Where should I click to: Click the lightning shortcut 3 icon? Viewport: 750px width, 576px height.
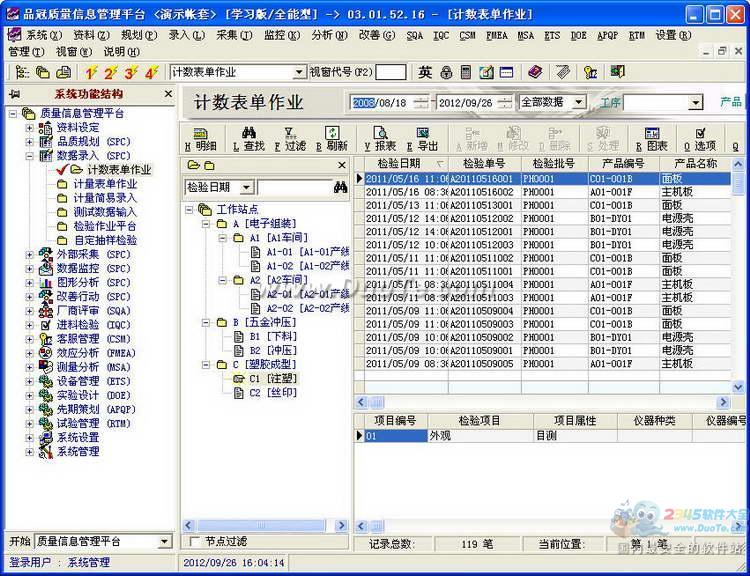(131, 73)
